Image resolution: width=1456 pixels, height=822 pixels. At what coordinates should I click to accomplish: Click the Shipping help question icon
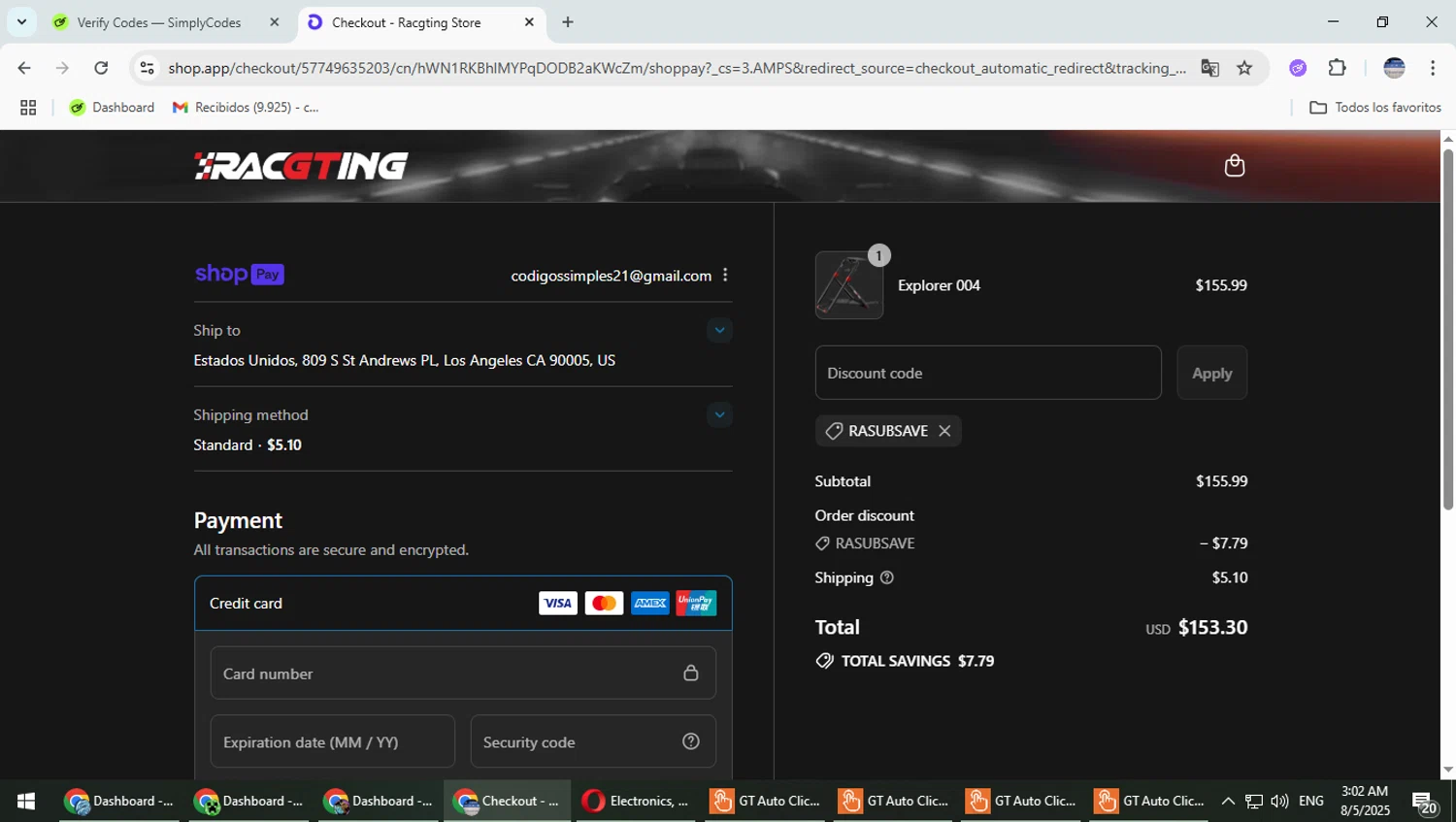[886, 577]
